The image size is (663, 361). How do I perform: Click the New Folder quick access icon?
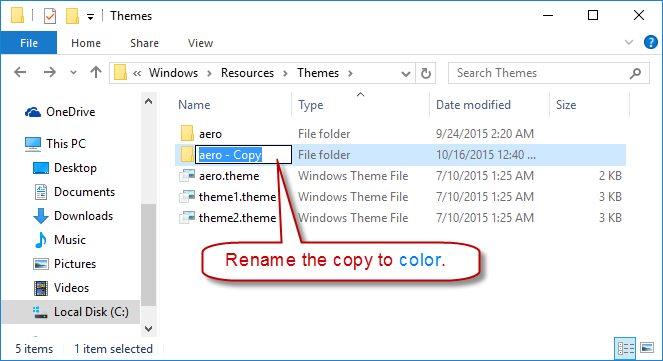point(72,16)
